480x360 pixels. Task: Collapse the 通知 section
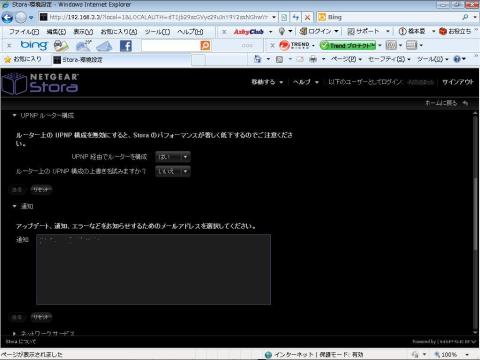(14, 206)
